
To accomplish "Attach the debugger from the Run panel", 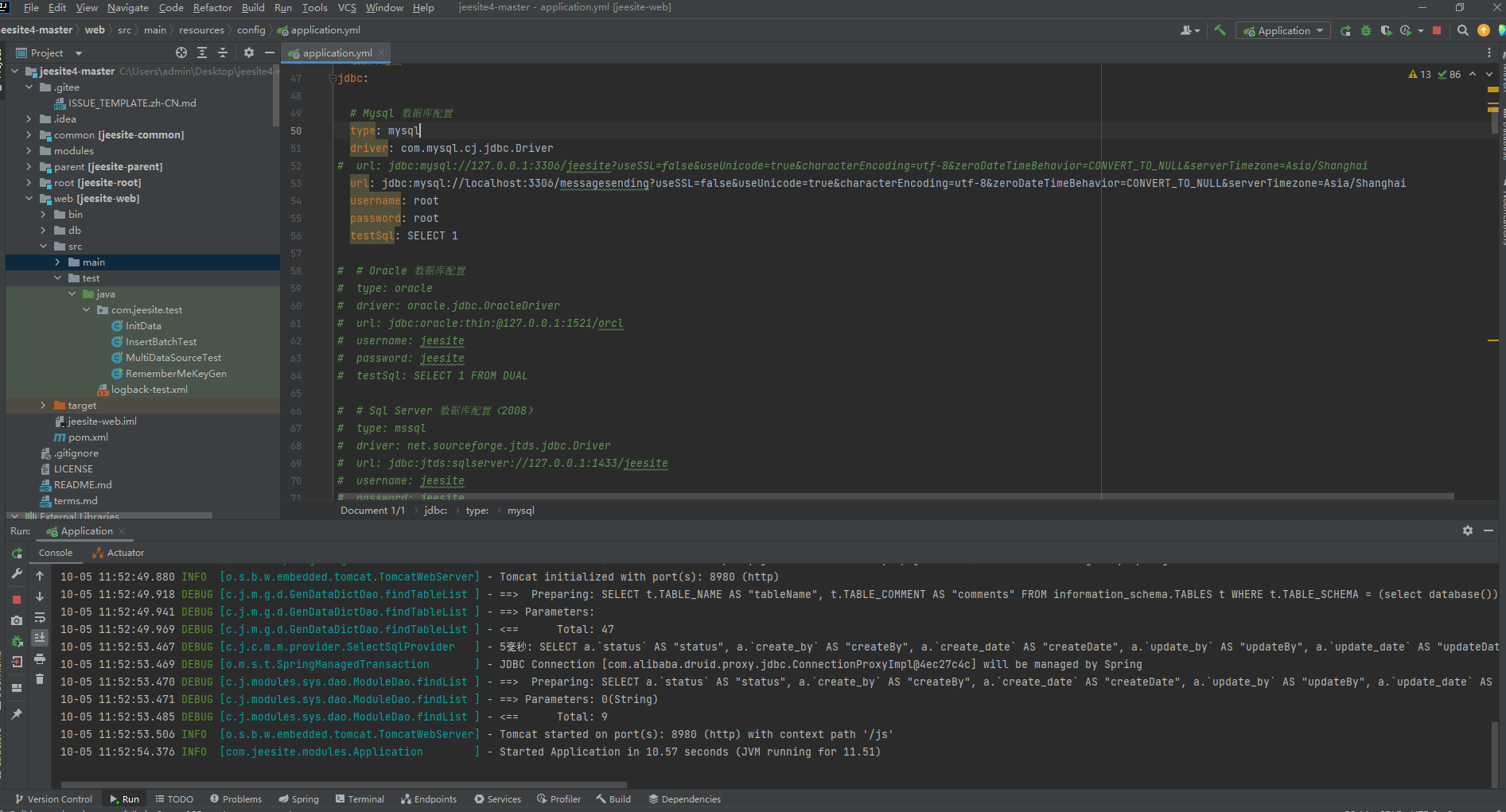I will tap(17, 641).
